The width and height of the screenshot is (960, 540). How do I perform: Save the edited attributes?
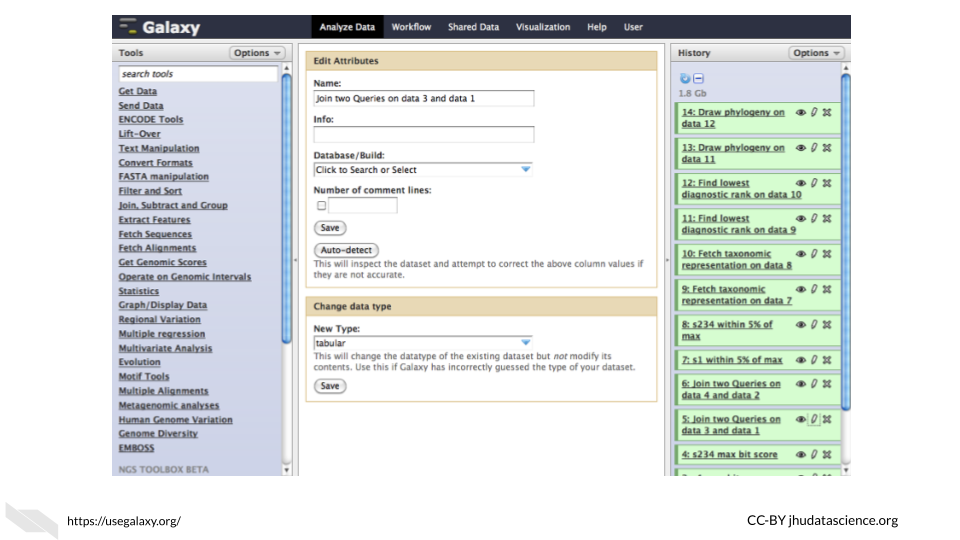coord(330,228)
